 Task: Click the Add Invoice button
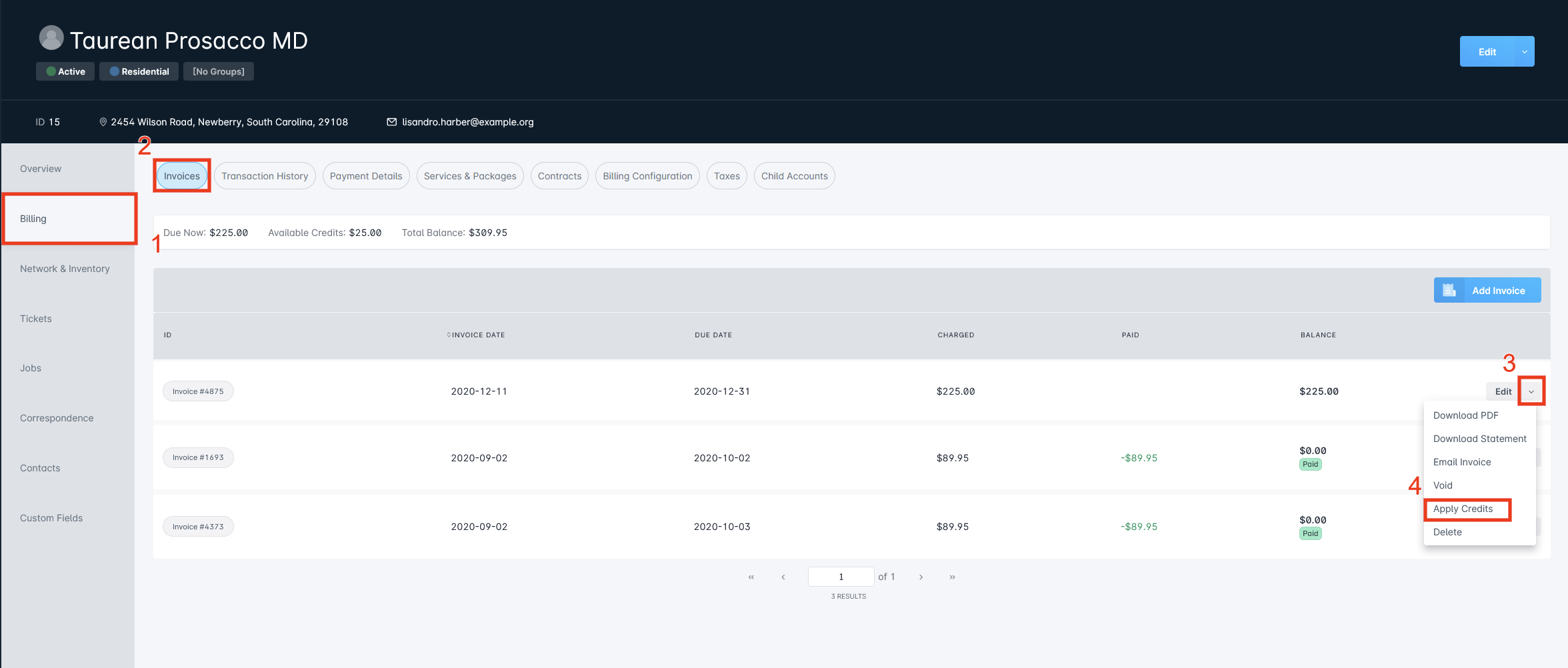pyautogui.click(x=1497, y=290)
